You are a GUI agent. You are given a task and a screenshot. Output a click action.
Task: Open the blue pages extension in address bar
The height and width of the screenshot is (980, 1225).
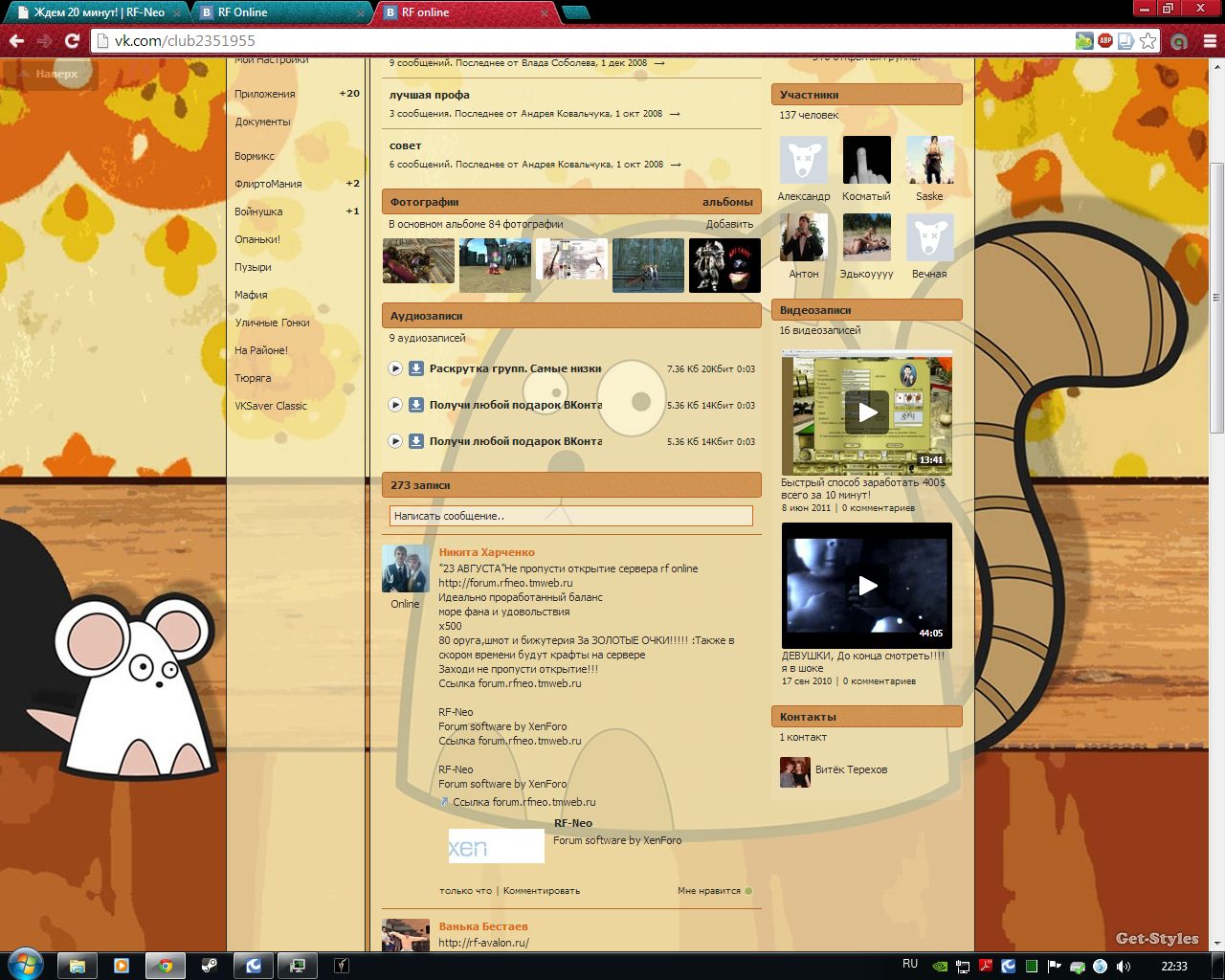pyautogui.click(x=1126, y=41)
